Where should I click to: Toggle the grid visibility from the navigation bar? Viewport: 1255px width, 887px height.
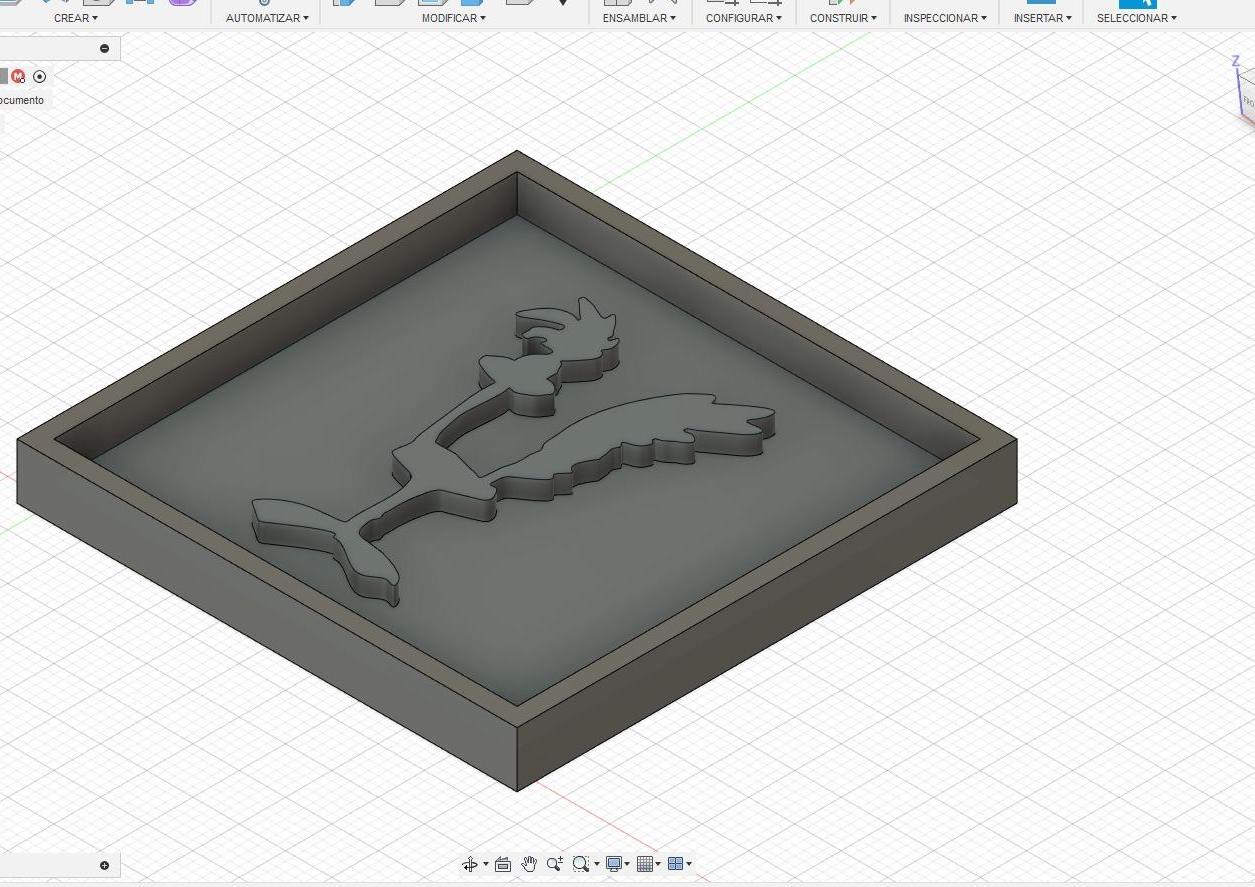[x=646, y=864]
